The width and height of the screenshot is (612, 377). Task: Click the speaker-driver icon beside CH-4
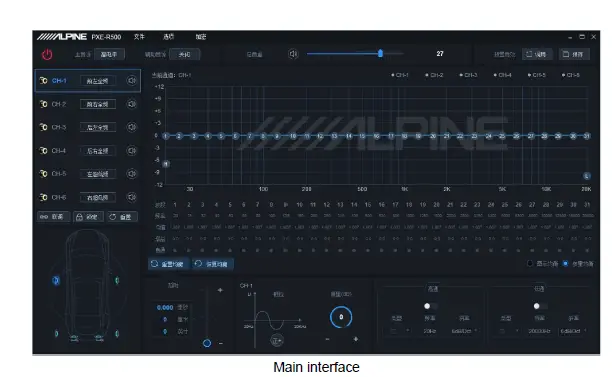pos(43,150)
